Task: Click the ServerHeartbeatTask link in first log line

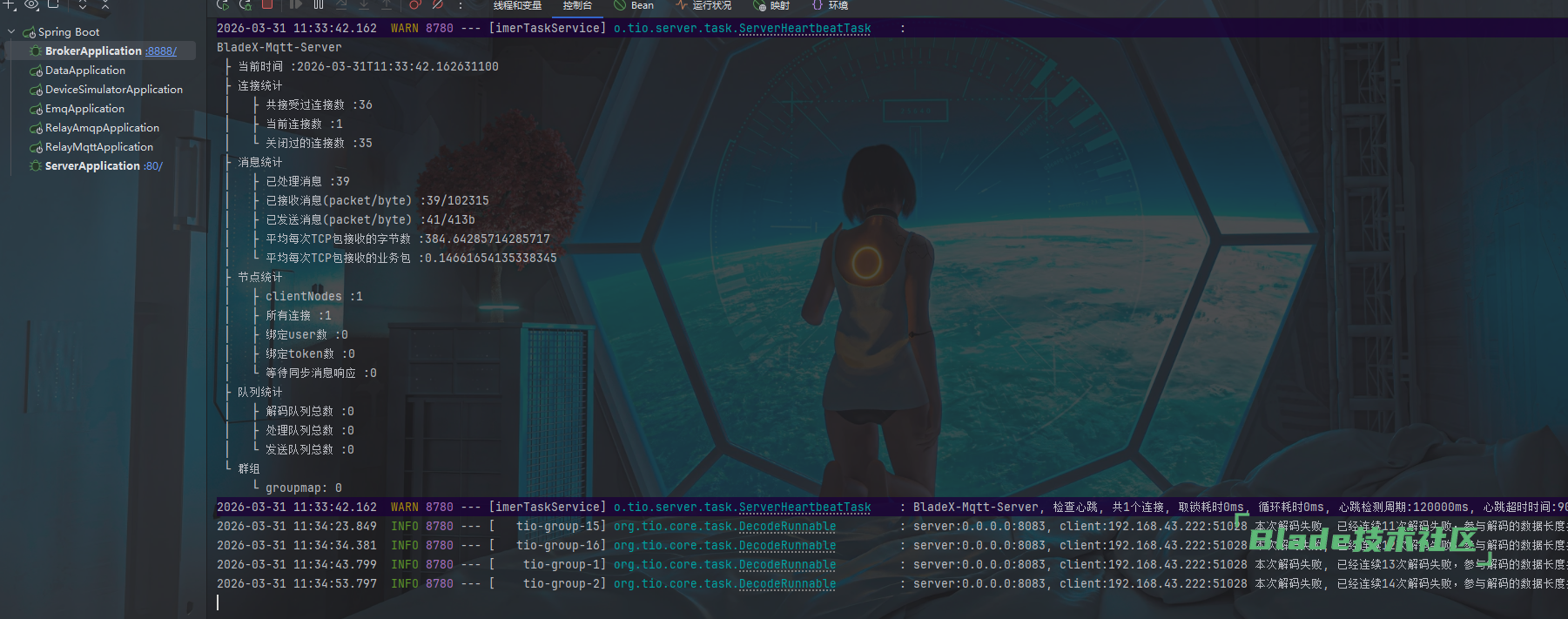Action: coord(804,29)
